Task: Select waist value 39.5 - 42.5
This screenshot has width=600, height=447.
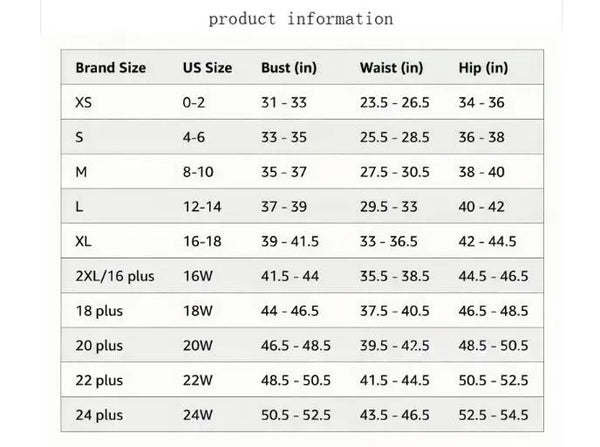Action: [x=395, y=346]
